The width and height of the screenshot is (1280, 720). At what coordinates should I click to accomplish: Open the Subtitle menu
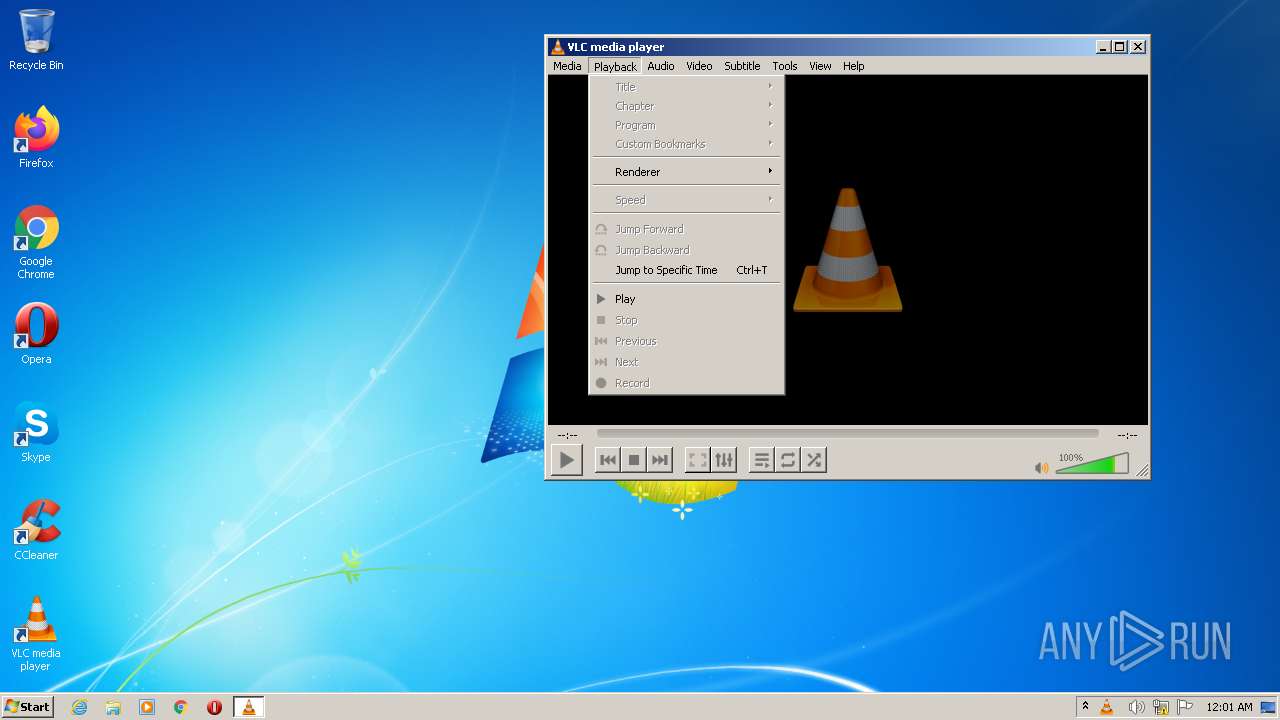pos(742,66)
